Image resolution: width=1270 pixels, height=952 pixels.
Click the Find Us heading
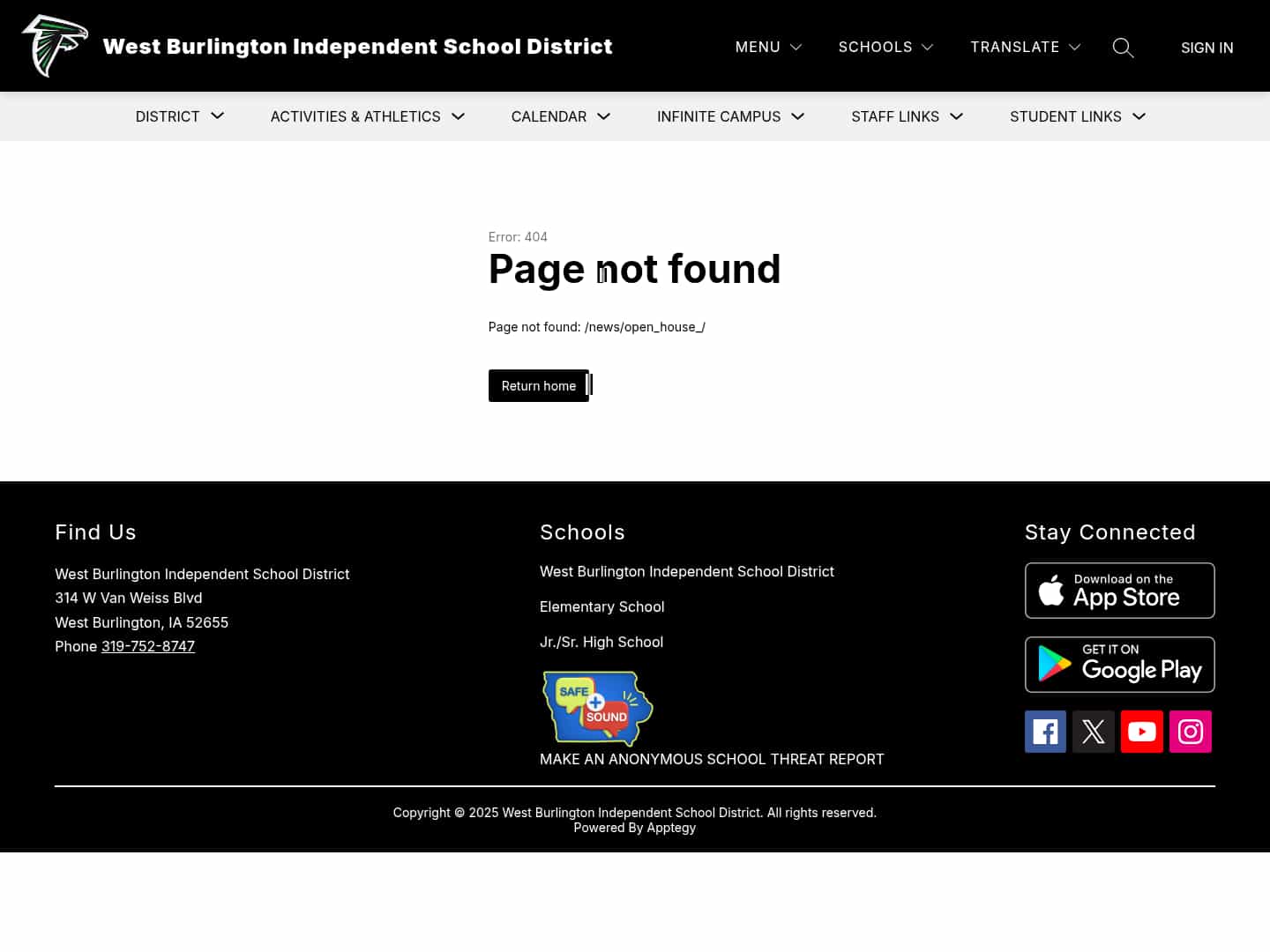coord(95,532)
